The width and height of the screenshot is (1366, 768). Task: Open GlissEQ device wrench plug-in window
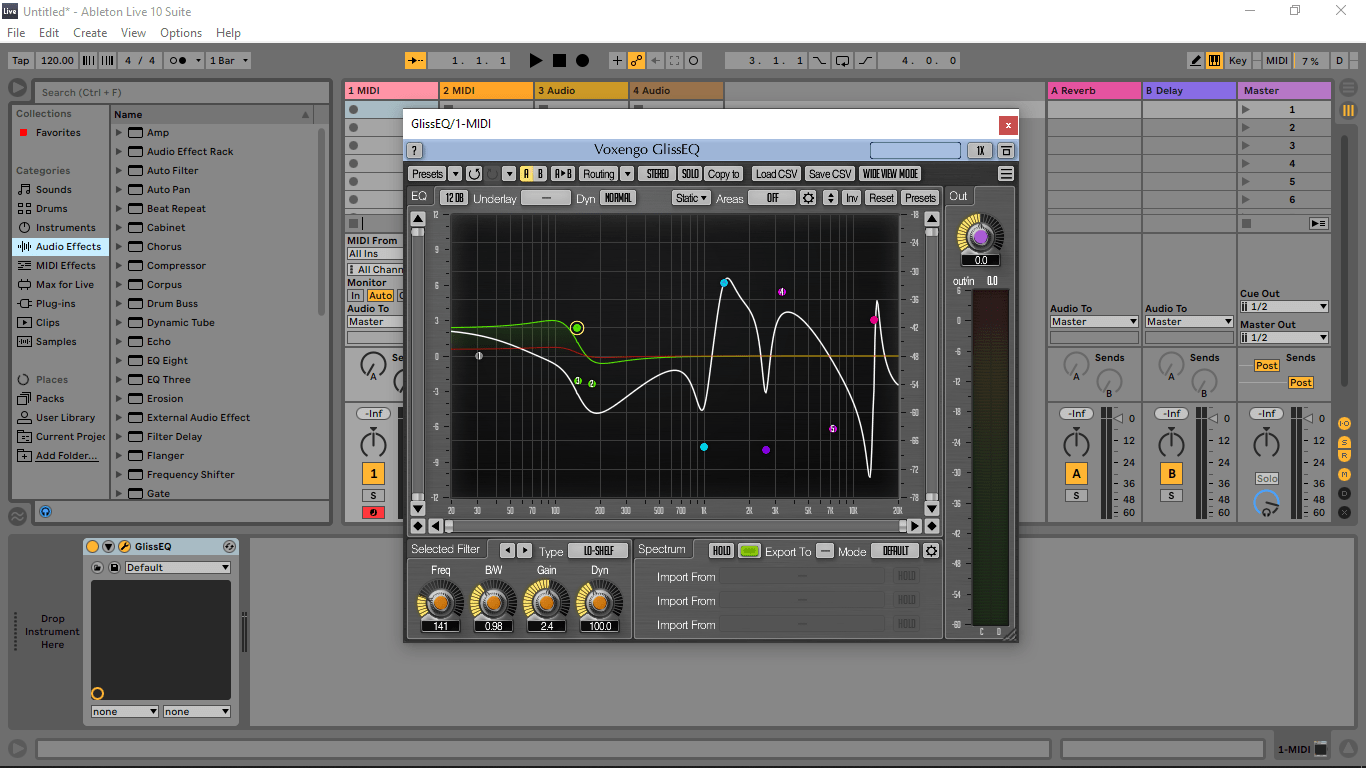click(x=124, y=547)
